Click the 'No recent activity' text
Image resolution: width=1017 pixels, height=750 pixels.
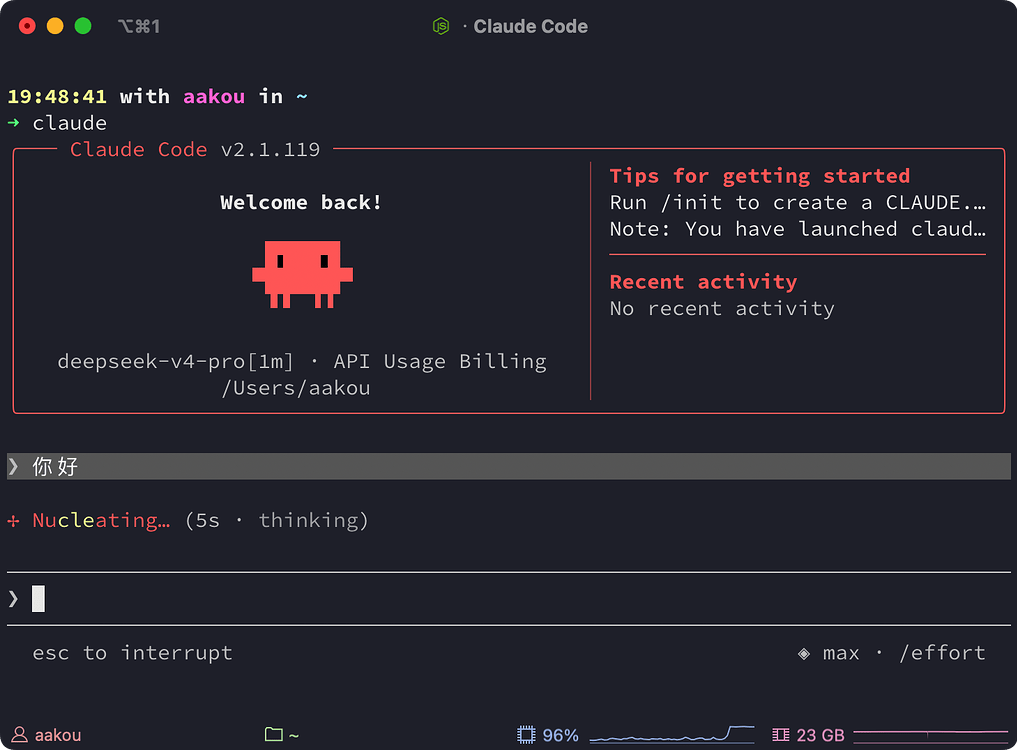click(x=722, y=308)
